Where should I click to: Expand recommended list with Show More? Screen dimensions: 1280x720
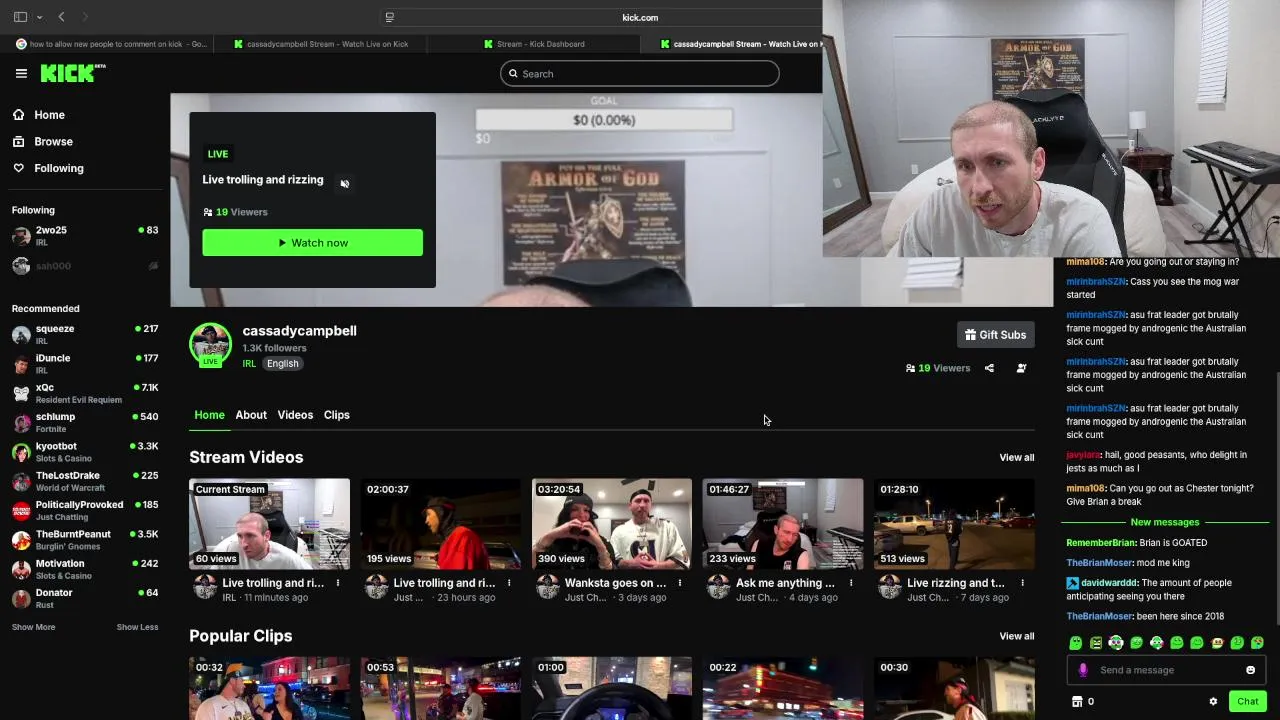[33, 627]
